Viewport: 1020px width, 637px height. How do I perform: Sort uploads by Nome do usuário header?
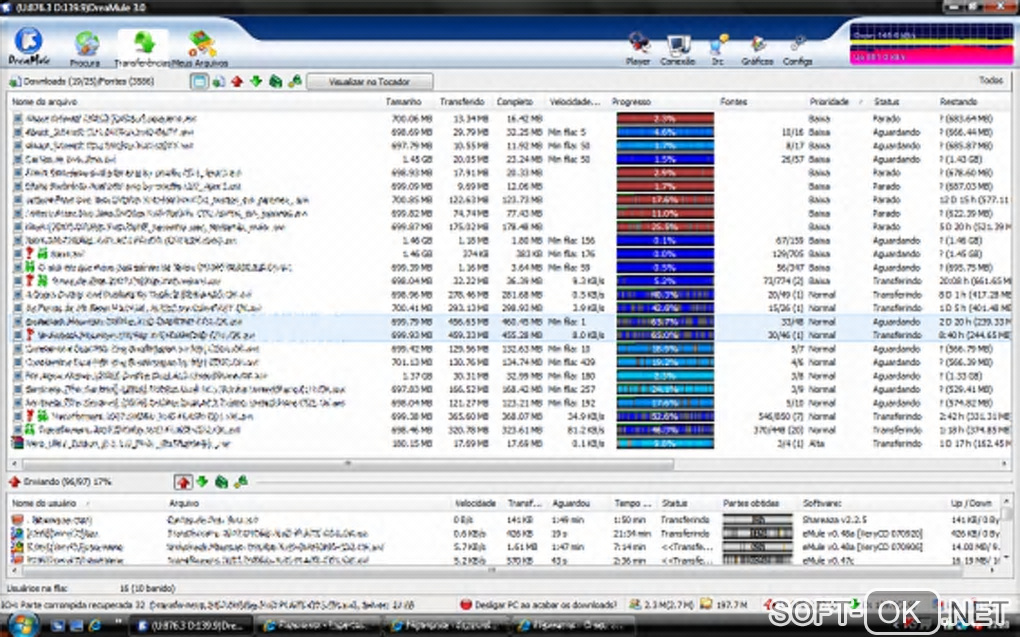[45, 503]
